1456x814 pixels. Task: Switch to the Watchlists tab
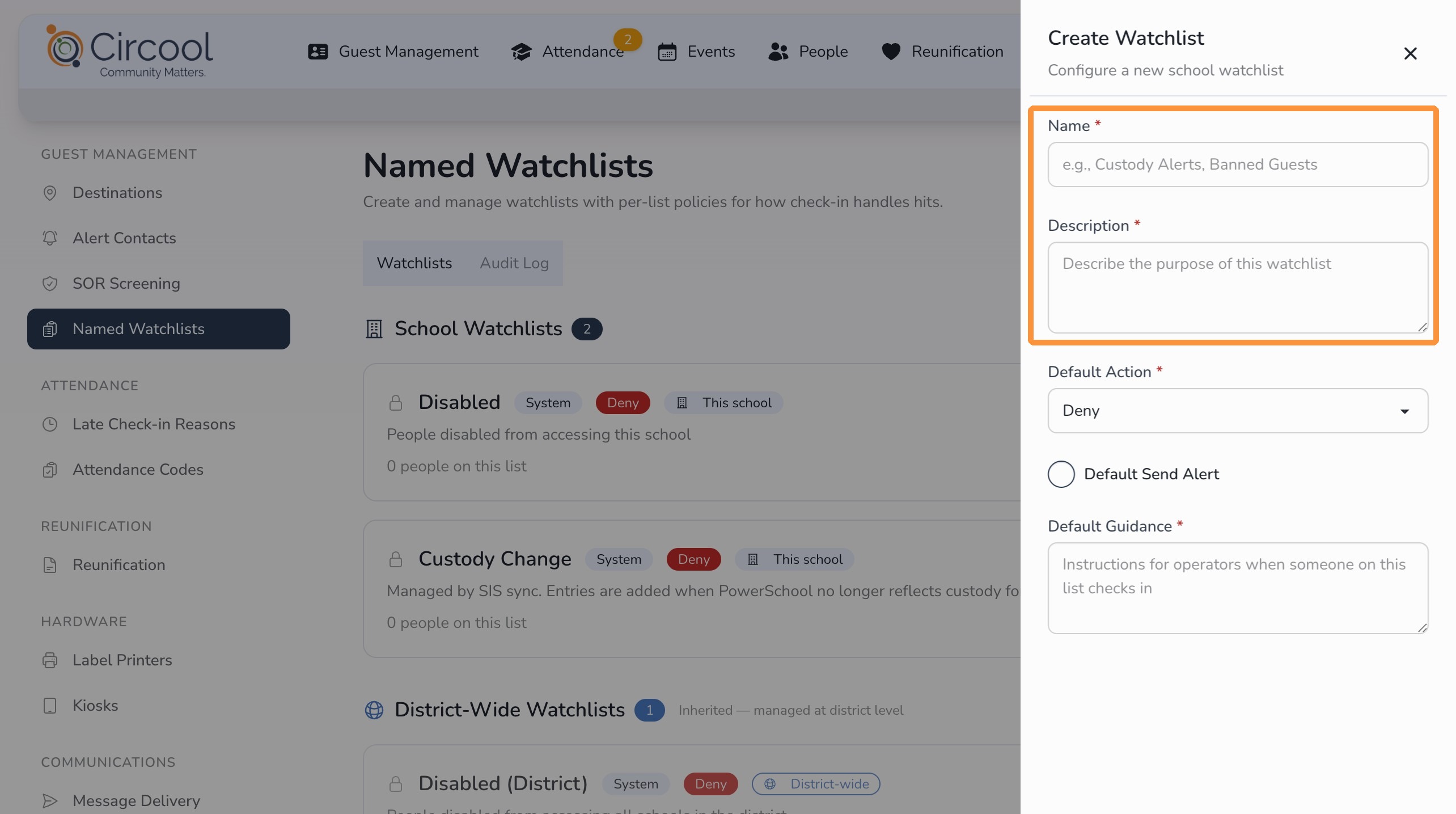[x=414, y=263]
